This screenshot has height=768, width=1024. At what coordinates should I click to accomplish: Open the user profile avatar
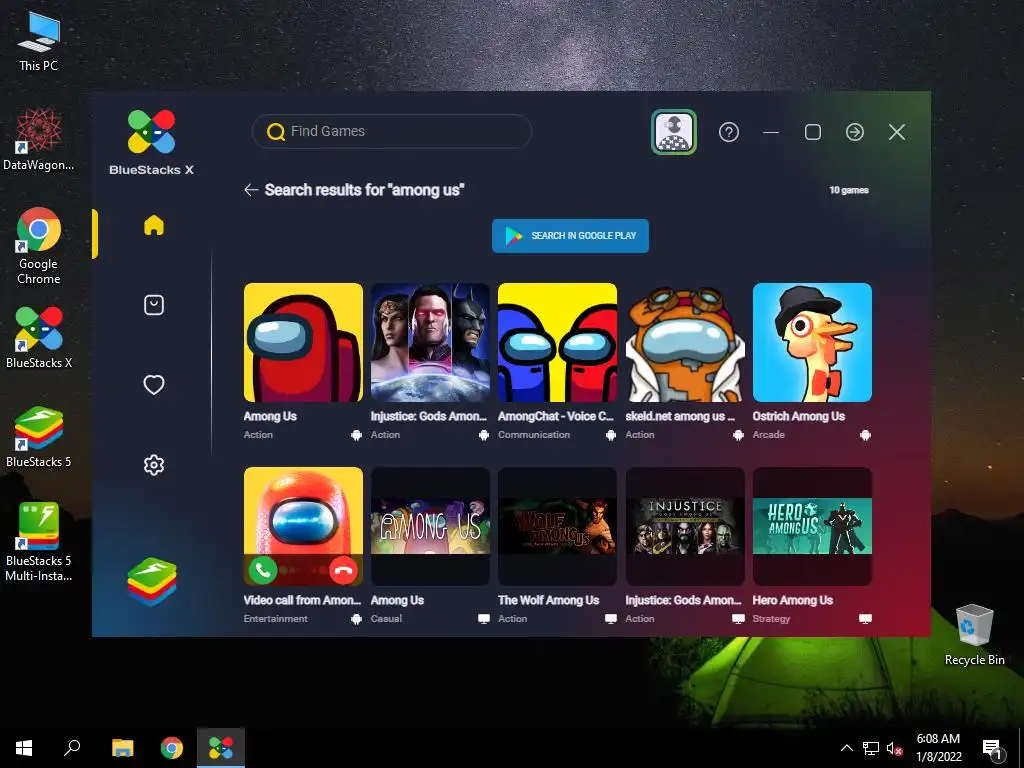673,132
